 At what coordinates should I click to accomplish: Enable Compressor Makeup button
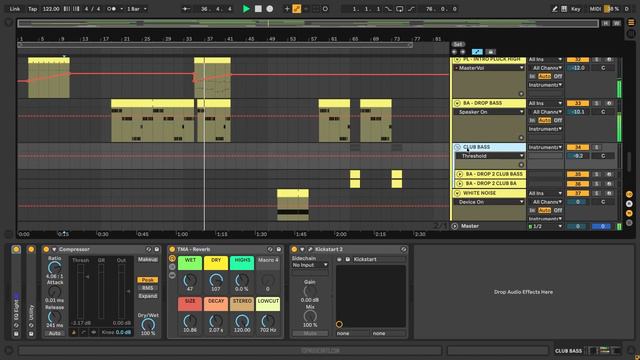(148, 260)
